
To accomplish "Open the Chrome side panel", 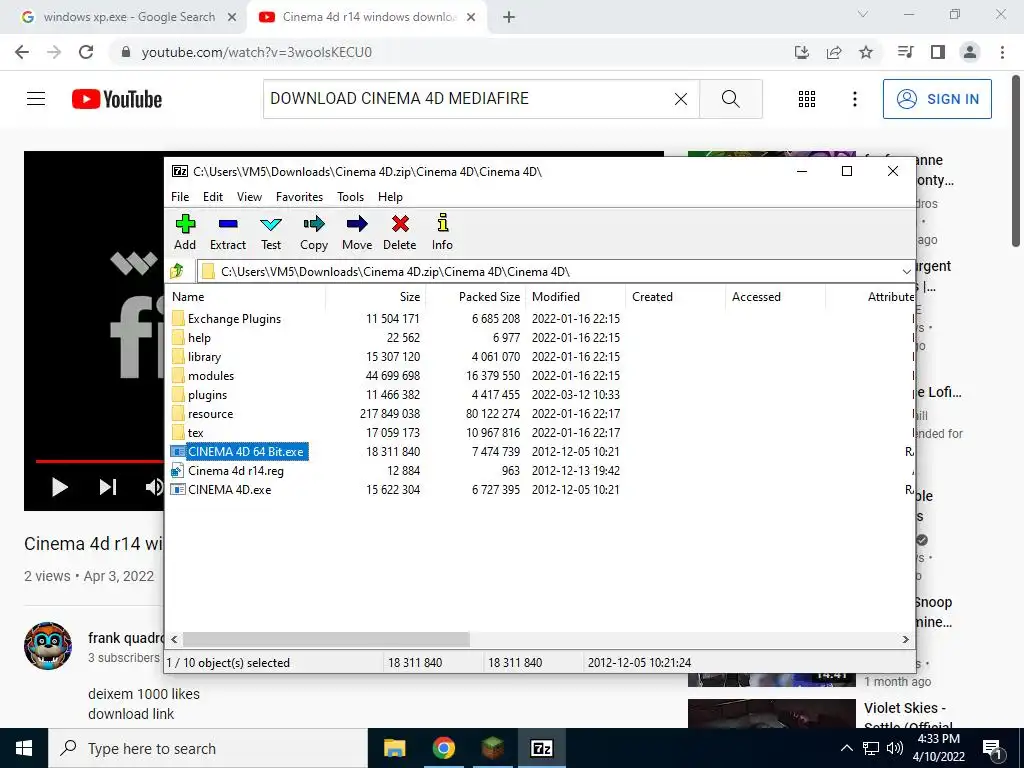I will [x=938, y=52].
